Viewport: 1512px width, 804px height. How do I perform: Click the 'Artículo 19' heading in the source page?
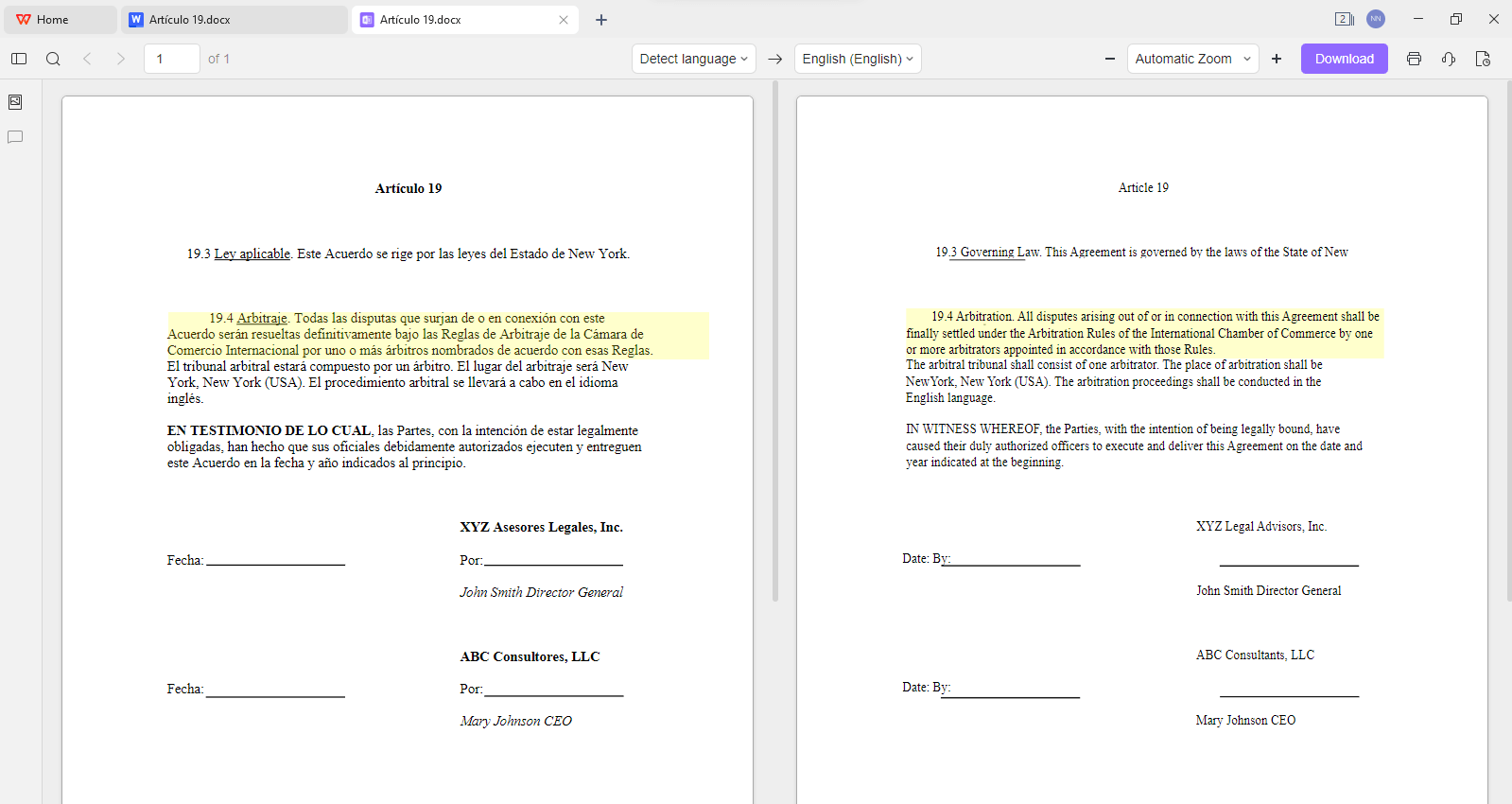point(408,188)
